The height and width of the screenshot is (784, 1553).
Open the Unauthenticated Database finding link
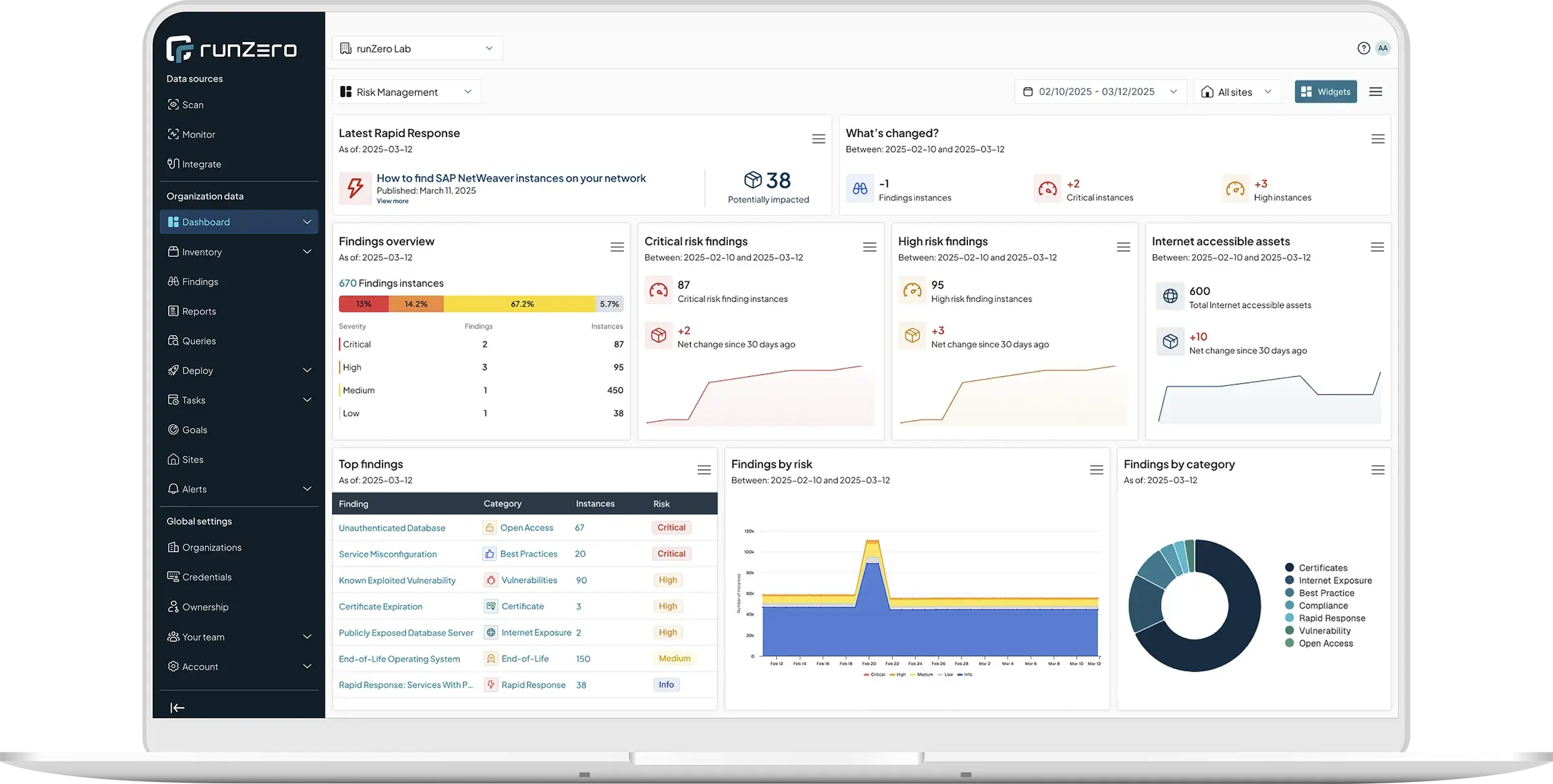(391, 528)
